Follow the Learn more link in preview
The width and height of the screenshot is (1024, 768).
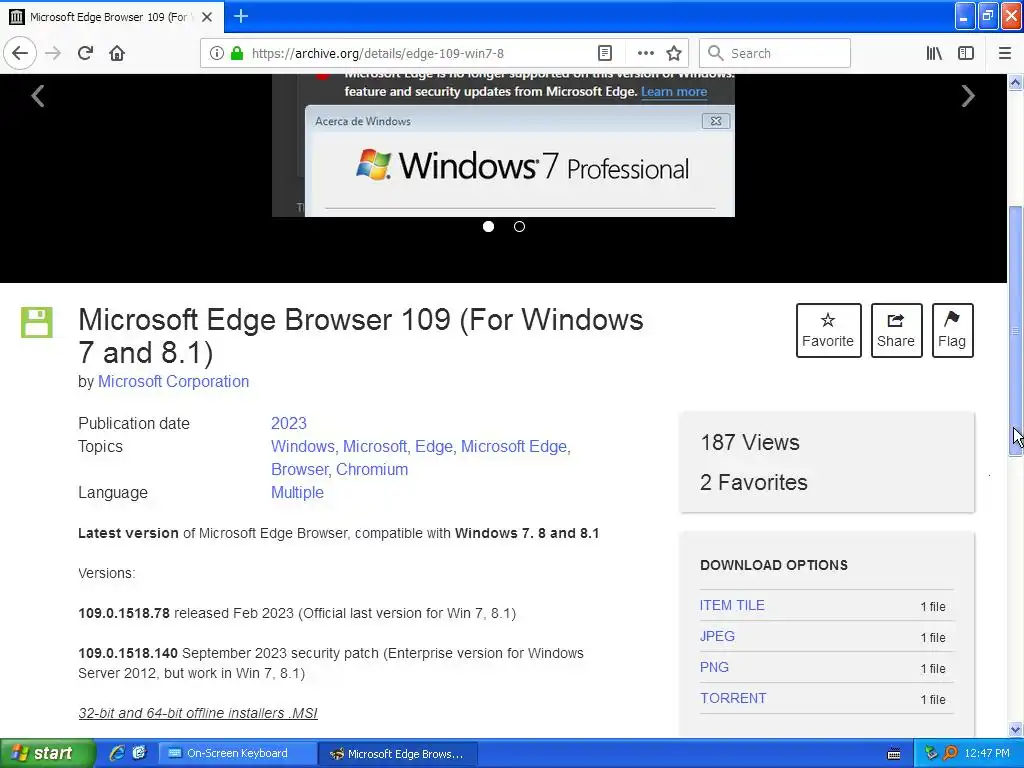674,91
